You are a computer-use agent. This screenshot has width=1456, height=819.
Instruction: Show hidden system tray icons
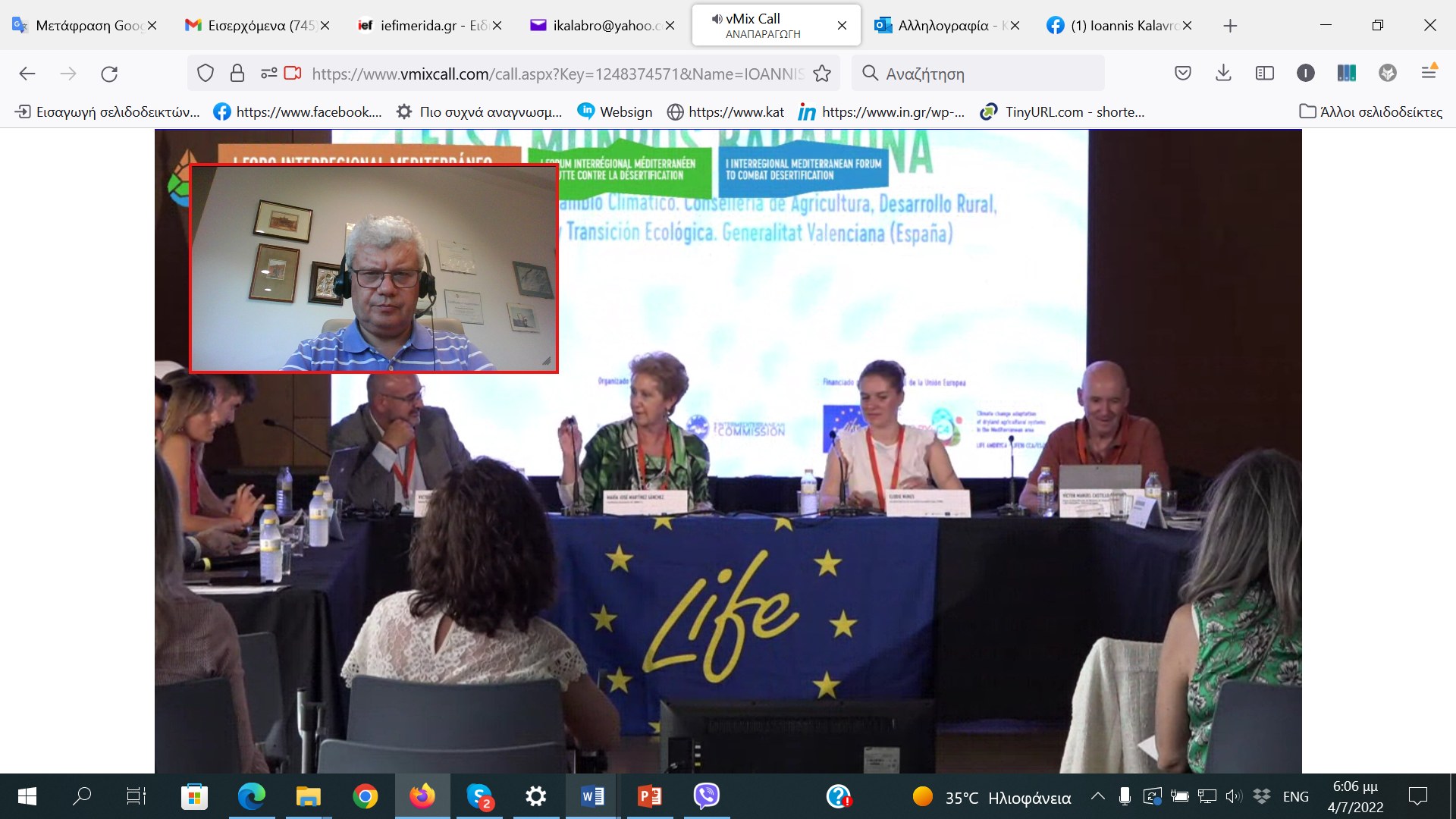[x=1097, y=796]
